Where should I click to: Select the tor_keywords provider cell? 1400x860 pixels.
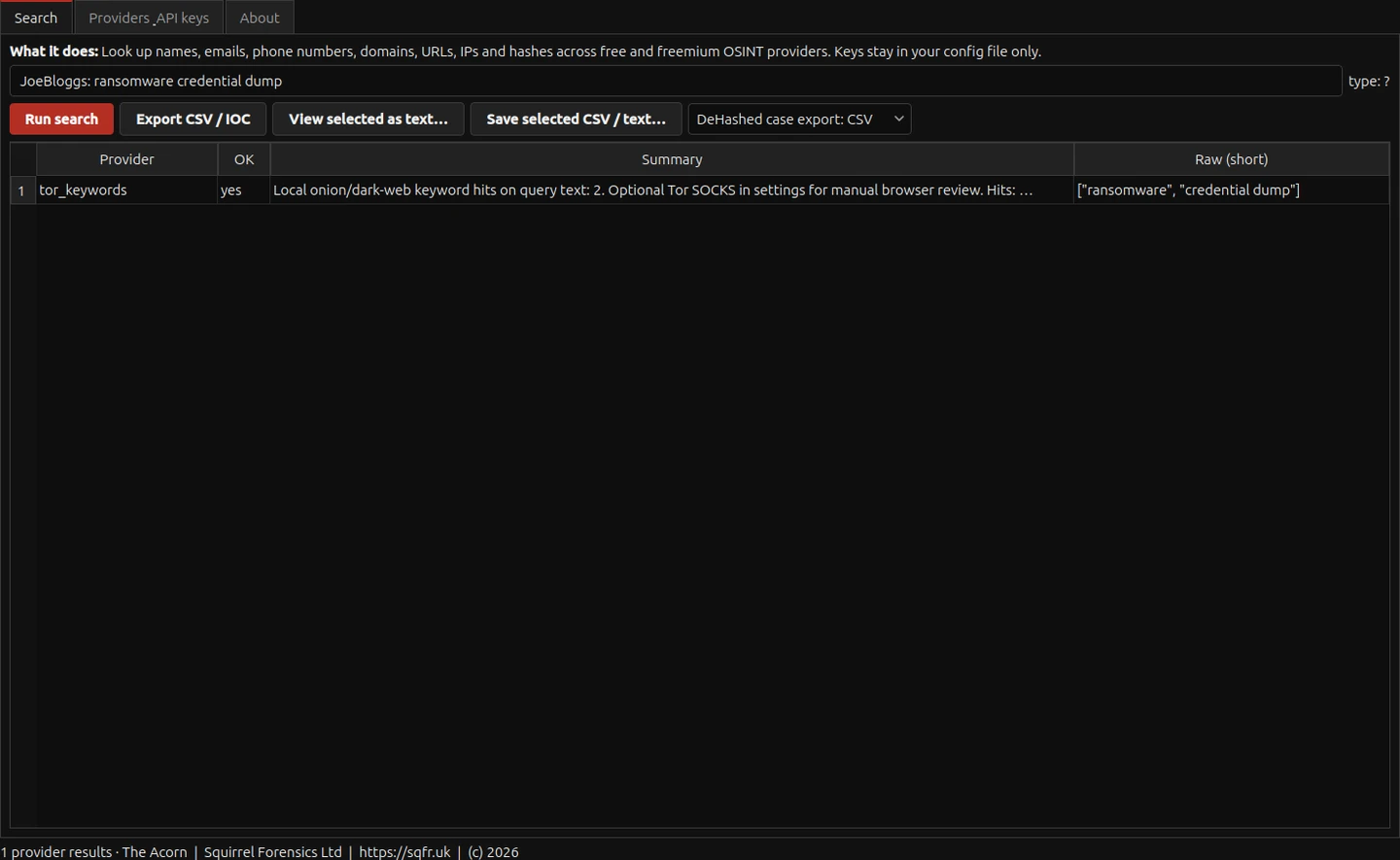126,190
